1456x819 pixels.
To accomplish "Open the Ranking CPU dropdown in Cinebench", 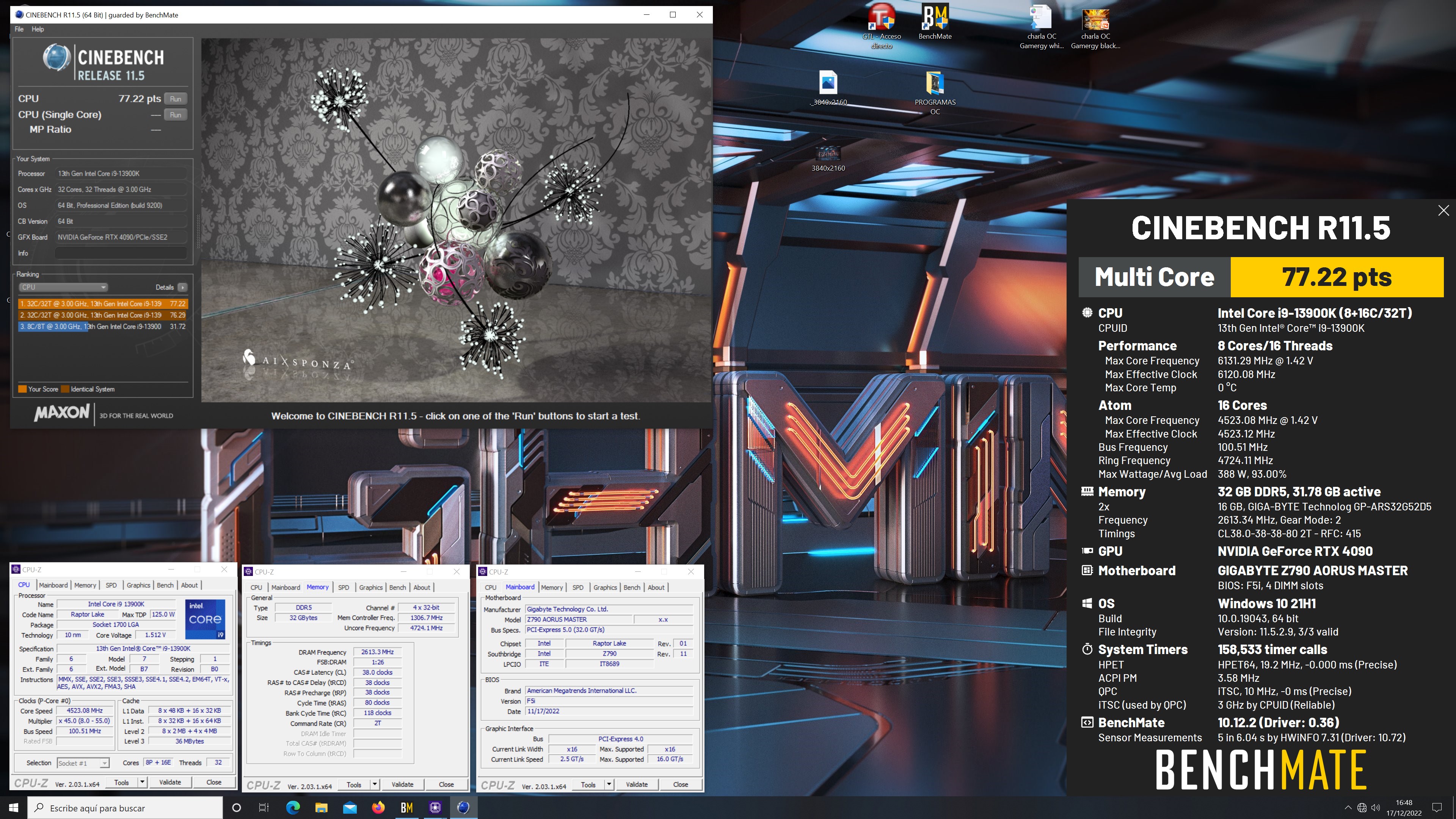I will (x=63, y=287).
